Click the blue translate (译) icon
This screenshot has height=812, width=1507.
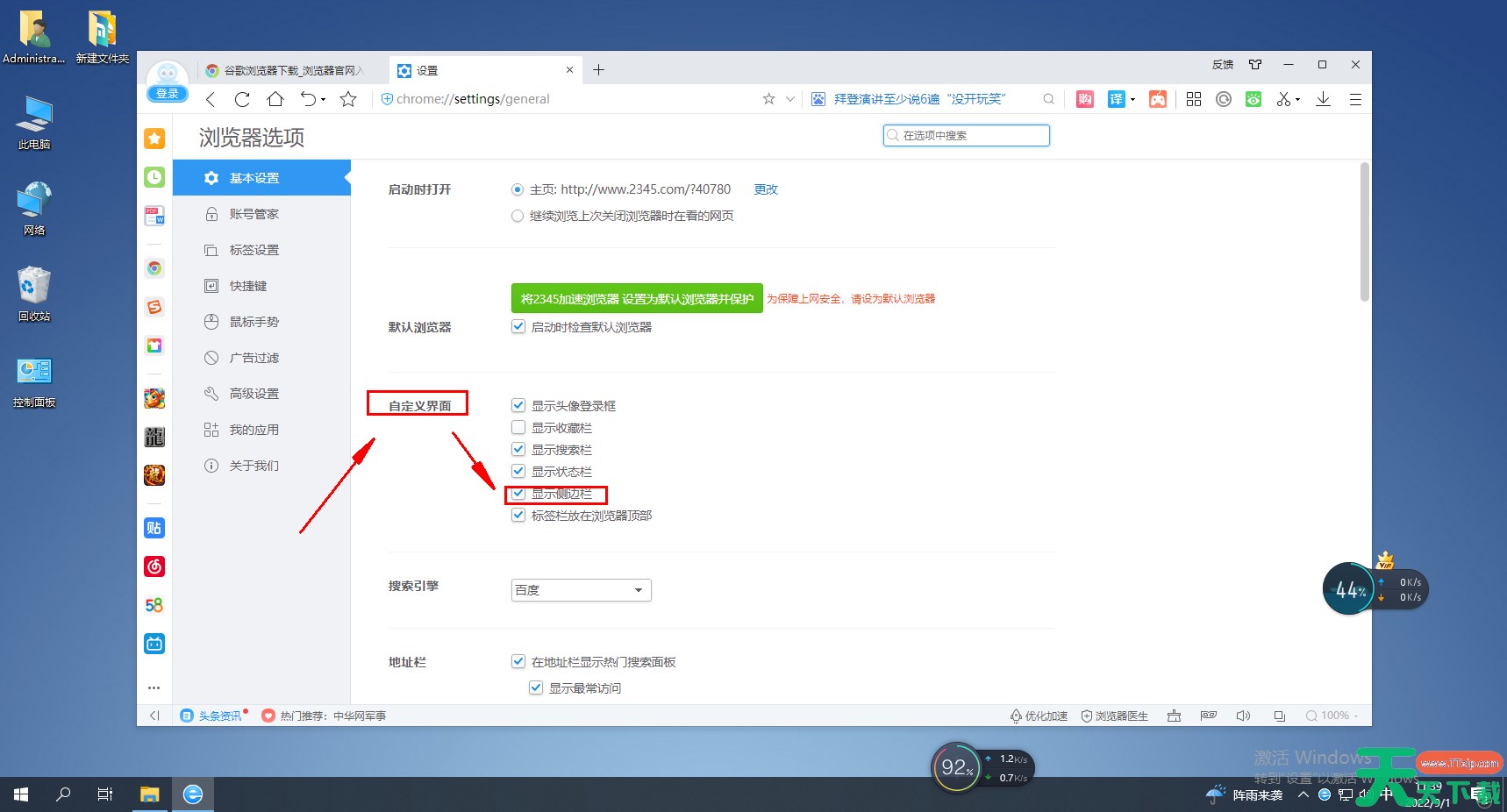pyautogui.click(x=1116, y=99)
